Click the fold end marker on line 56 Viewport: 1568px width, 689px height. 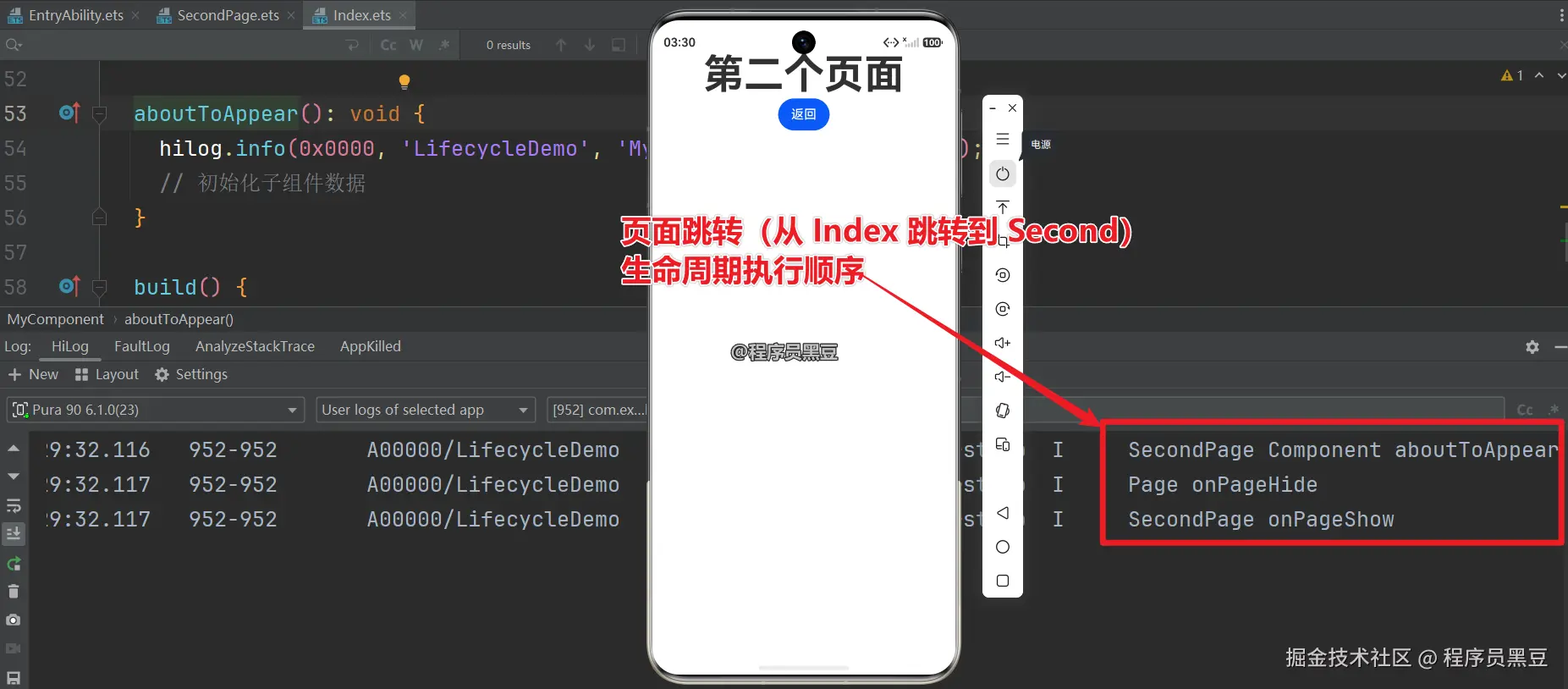pyautogui.click(x=99, y=218)
